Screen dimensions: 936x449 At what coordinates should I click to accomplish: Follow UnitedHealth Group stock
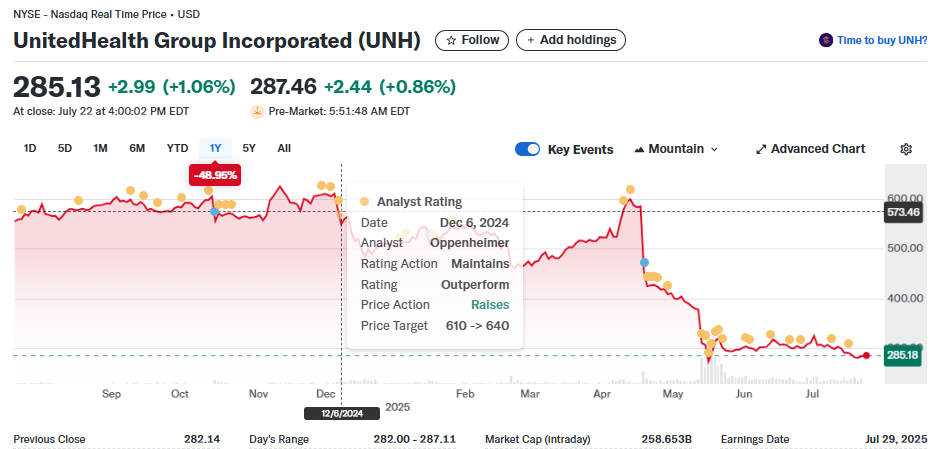coord(472,40)
